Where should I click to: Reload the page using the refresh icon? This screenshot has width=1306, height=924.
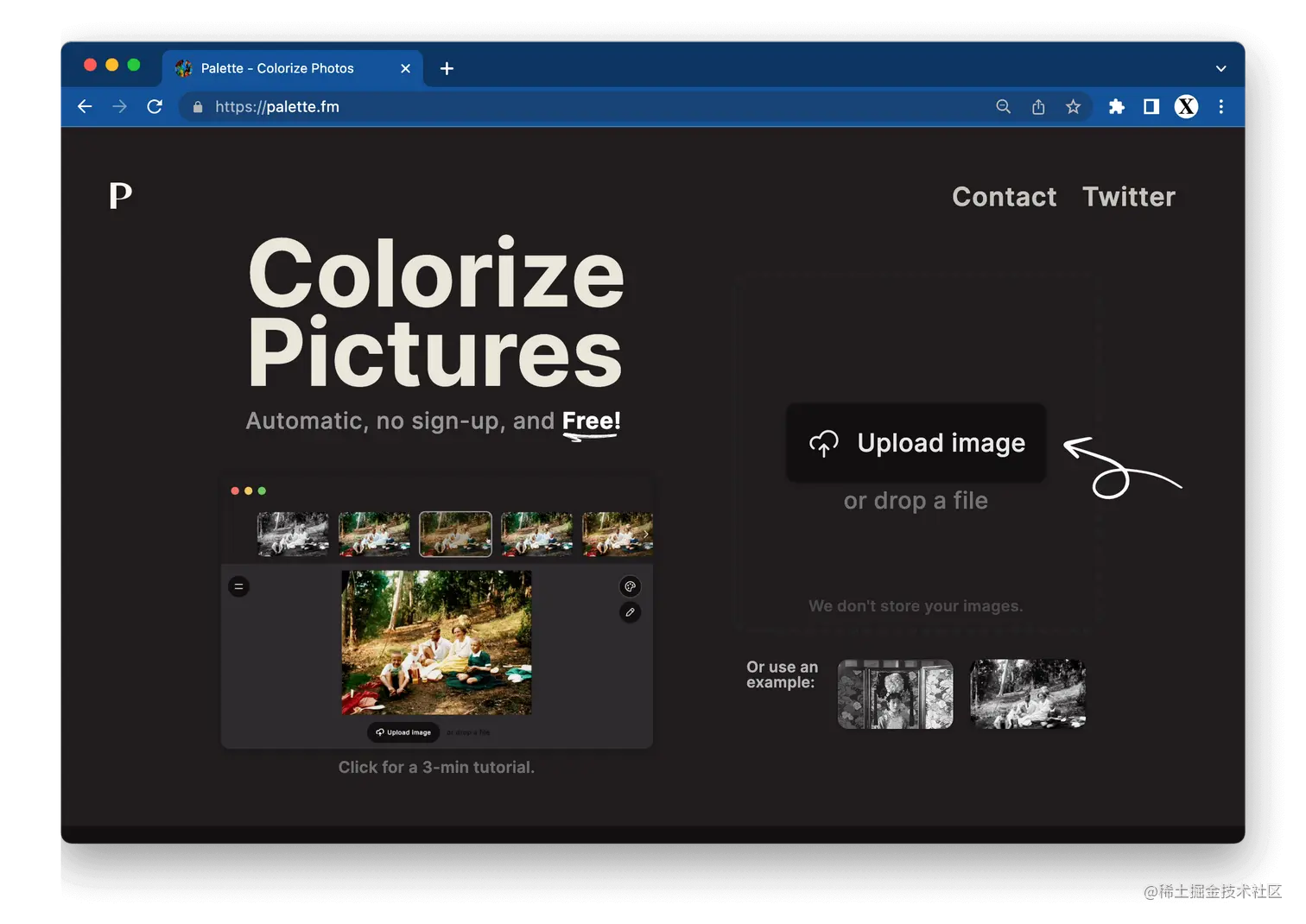tap(155, 106)
